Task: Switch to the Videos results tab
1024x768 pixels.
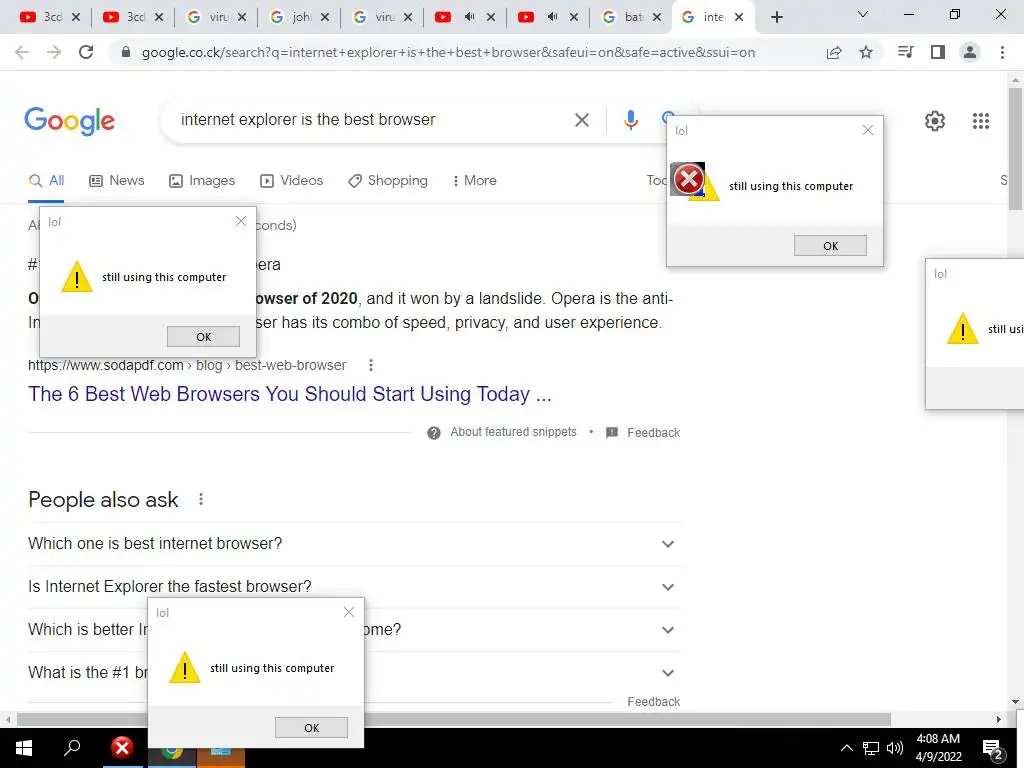Action: pyautogui.click(x=291, y=181)
